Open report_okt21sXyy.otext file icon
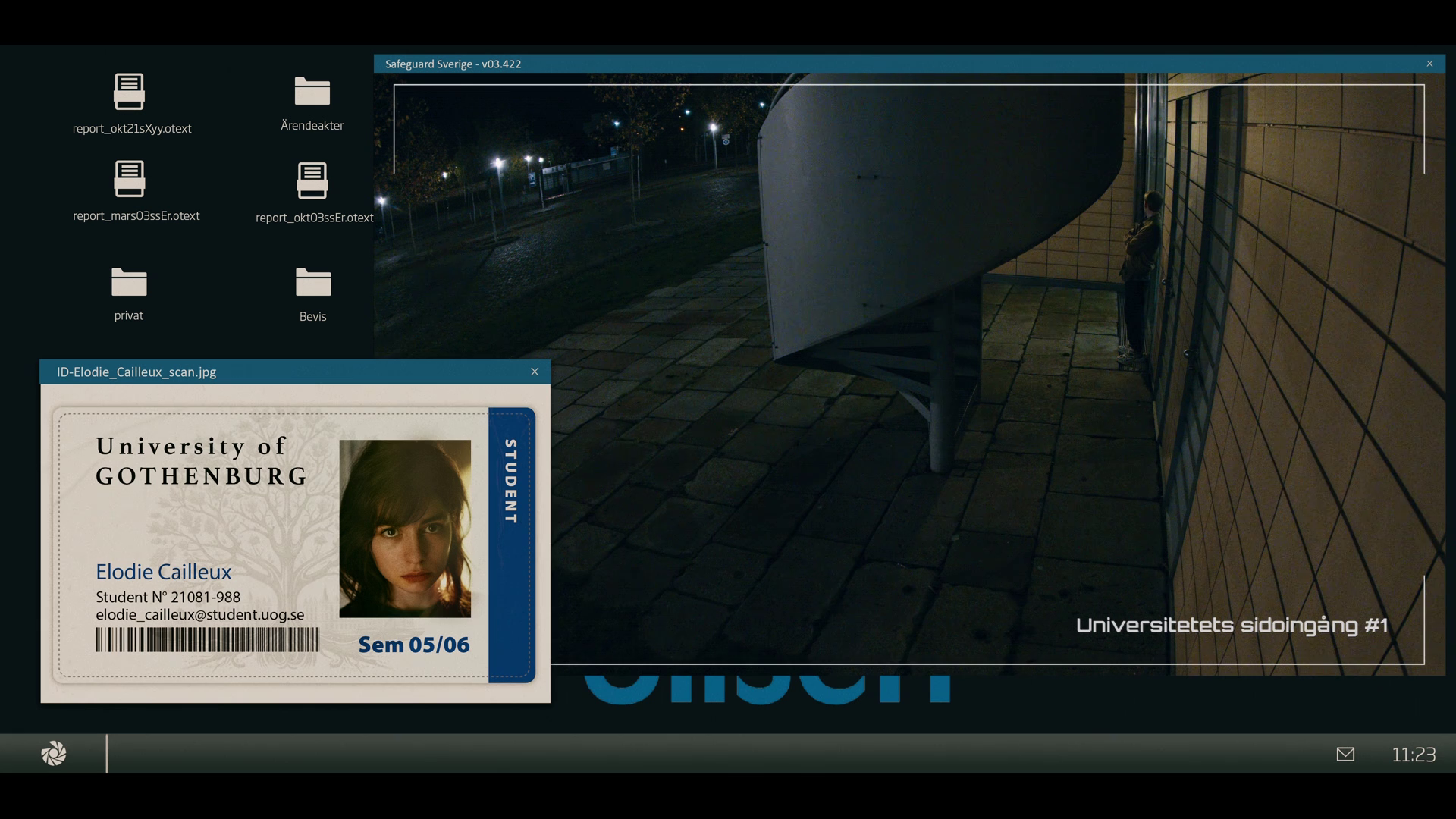The height and width of the screenshot is (819, 1456). pyautogui.click(x=129, y=91)
